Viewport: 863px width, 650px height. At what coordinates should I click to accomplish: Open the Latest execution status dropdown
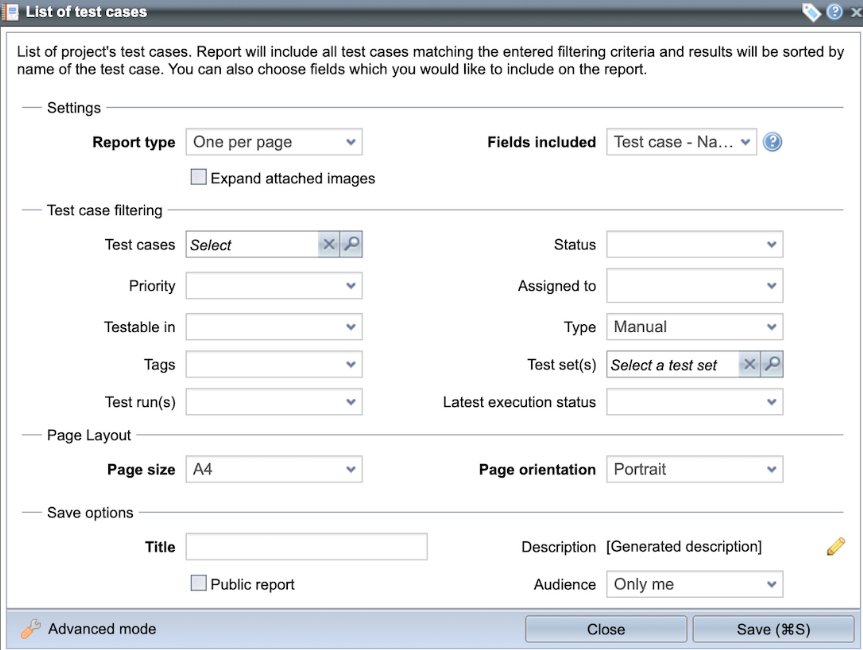[694, 402]
